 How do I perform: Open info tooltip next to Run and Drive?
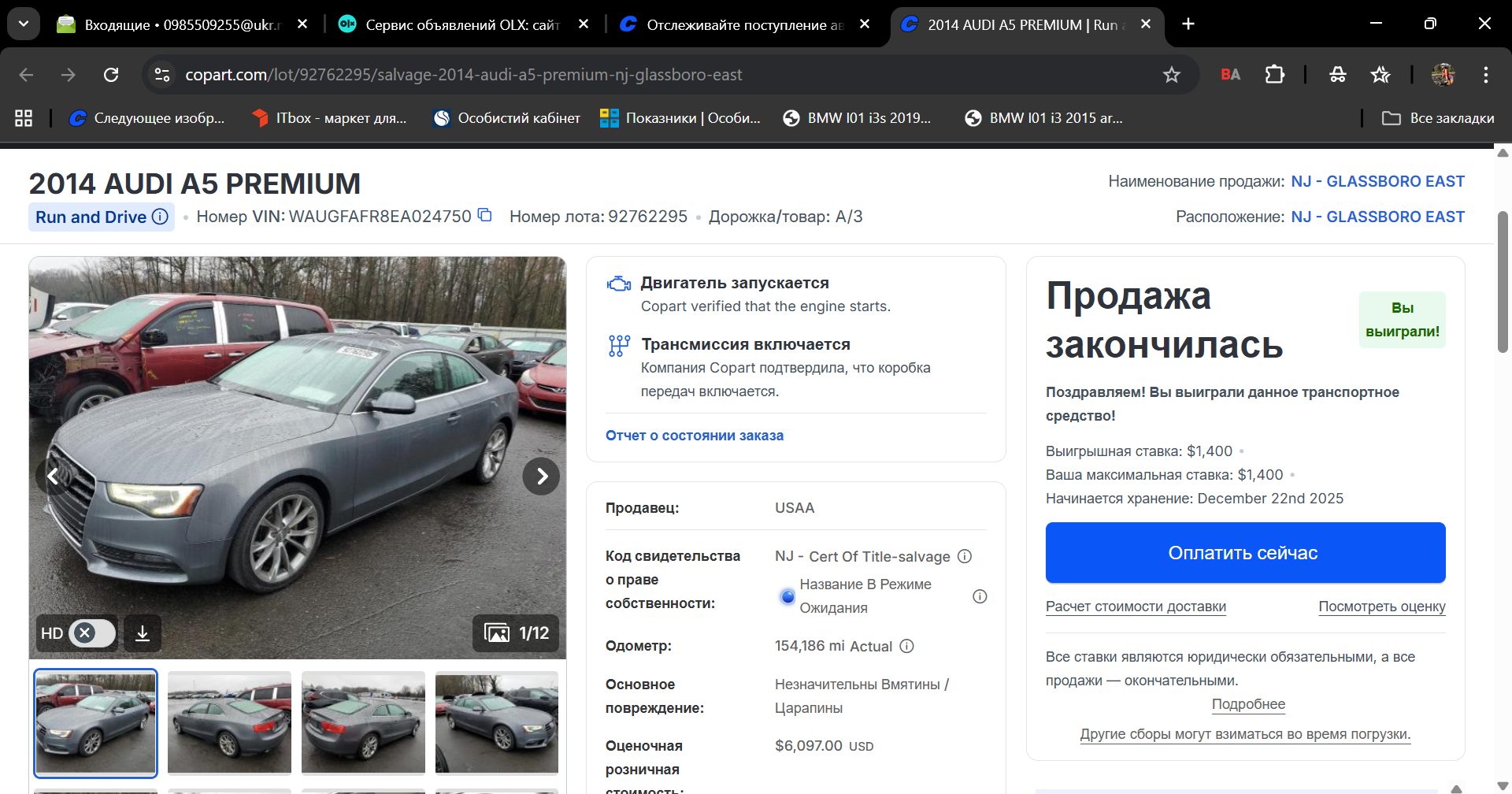coord(160,217)
